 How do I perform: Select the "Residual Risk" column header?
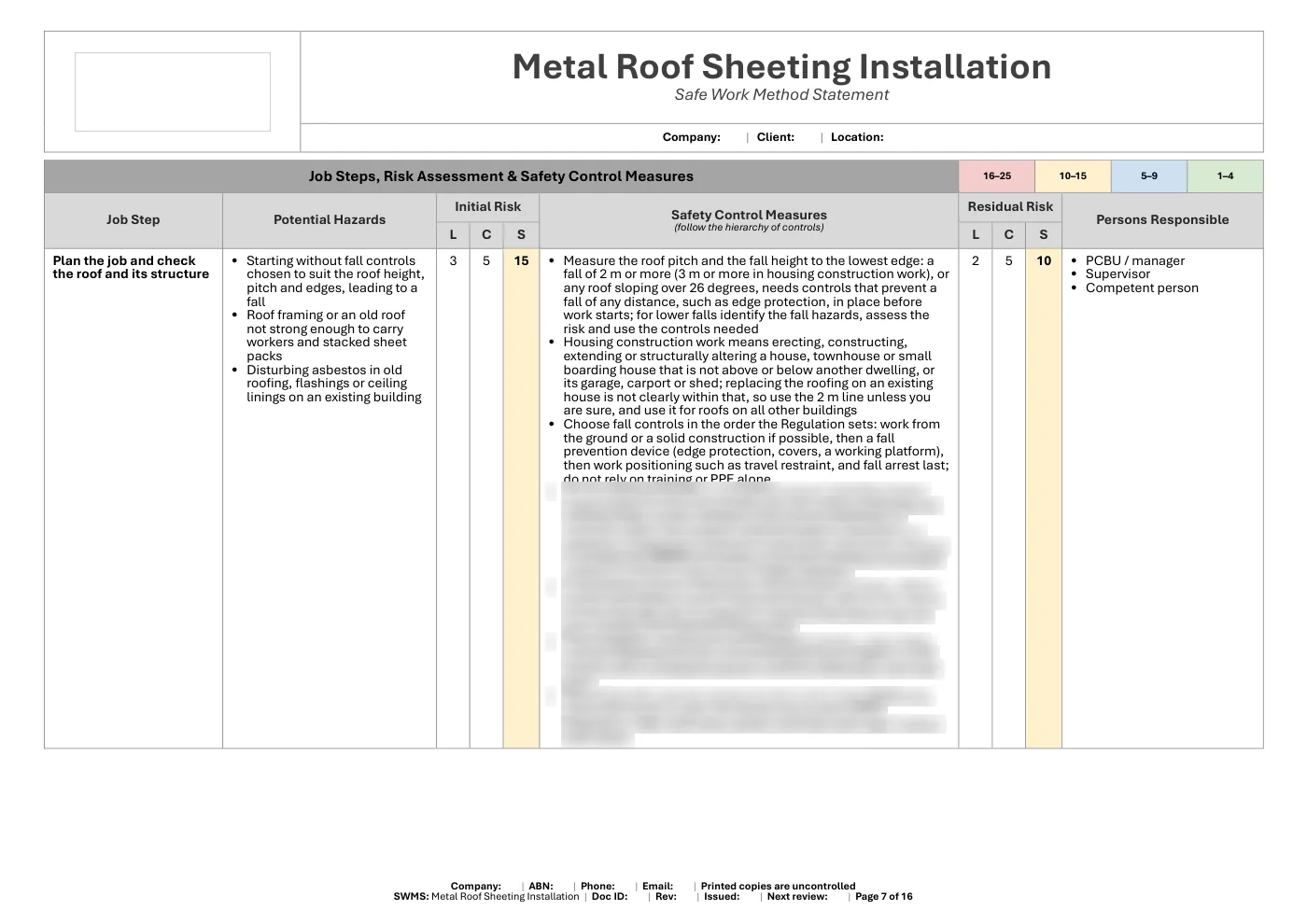1010,207
